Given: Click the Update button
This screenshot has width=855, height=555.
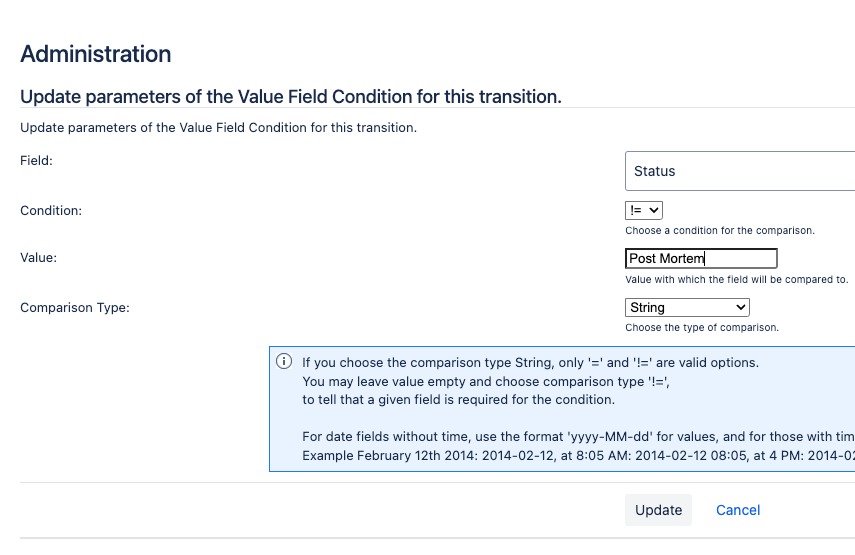Looking at the screenshot, I should pos(658,510).
